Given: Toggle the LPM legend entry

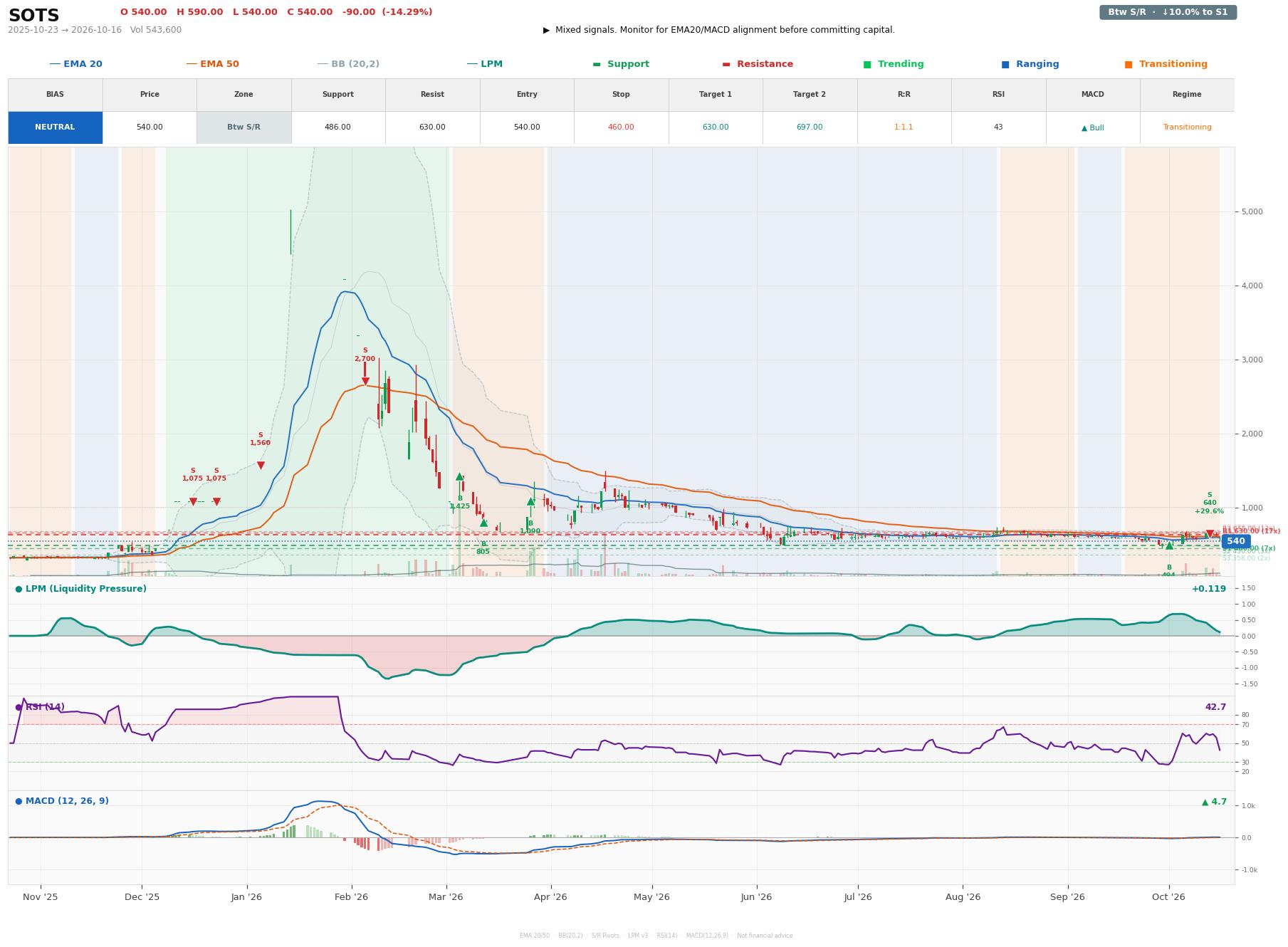Looking at the screenshot, I should 485,64.
